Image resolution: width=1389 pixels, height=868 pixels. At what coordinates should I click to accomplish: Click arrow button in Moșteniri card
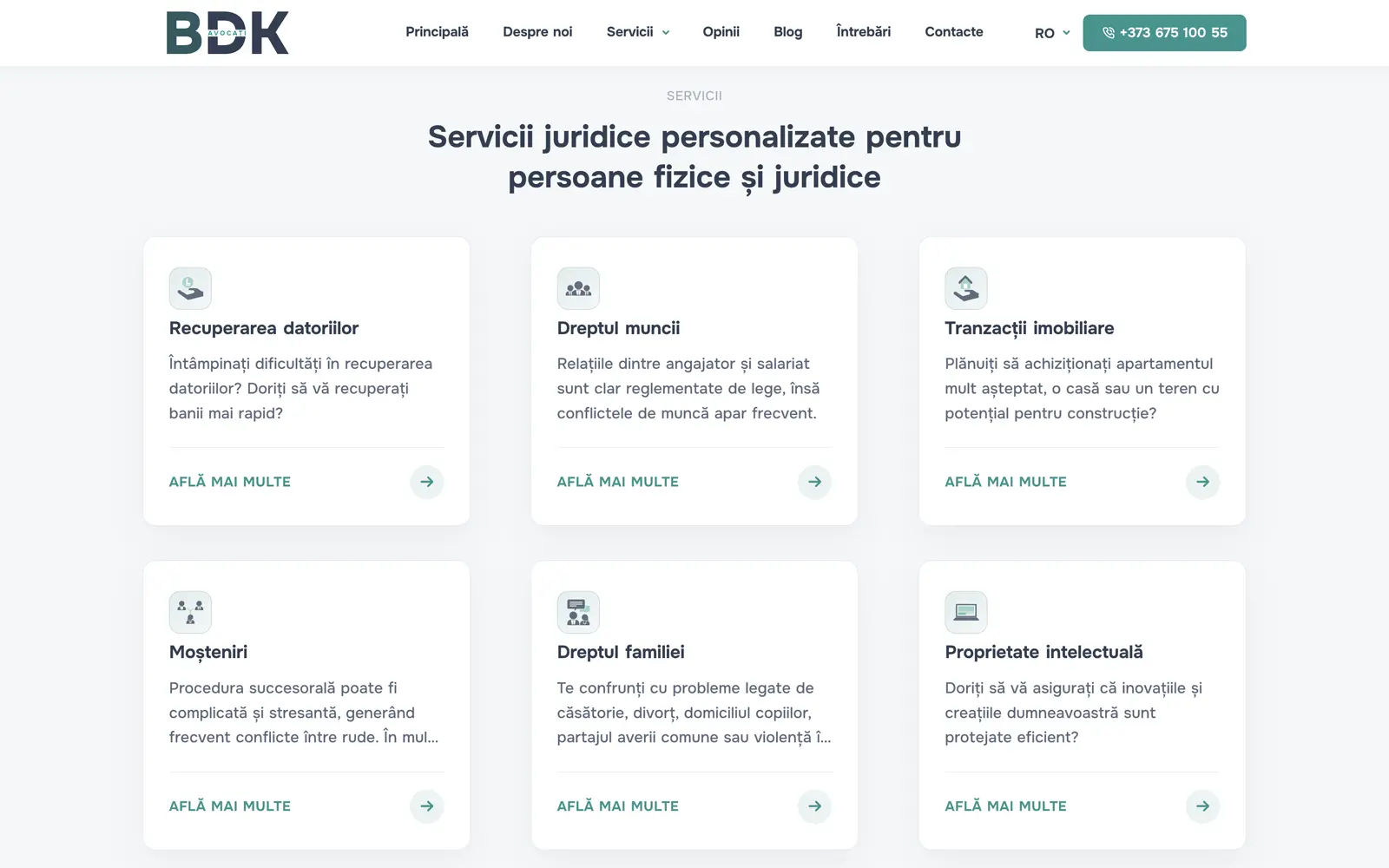427,806
